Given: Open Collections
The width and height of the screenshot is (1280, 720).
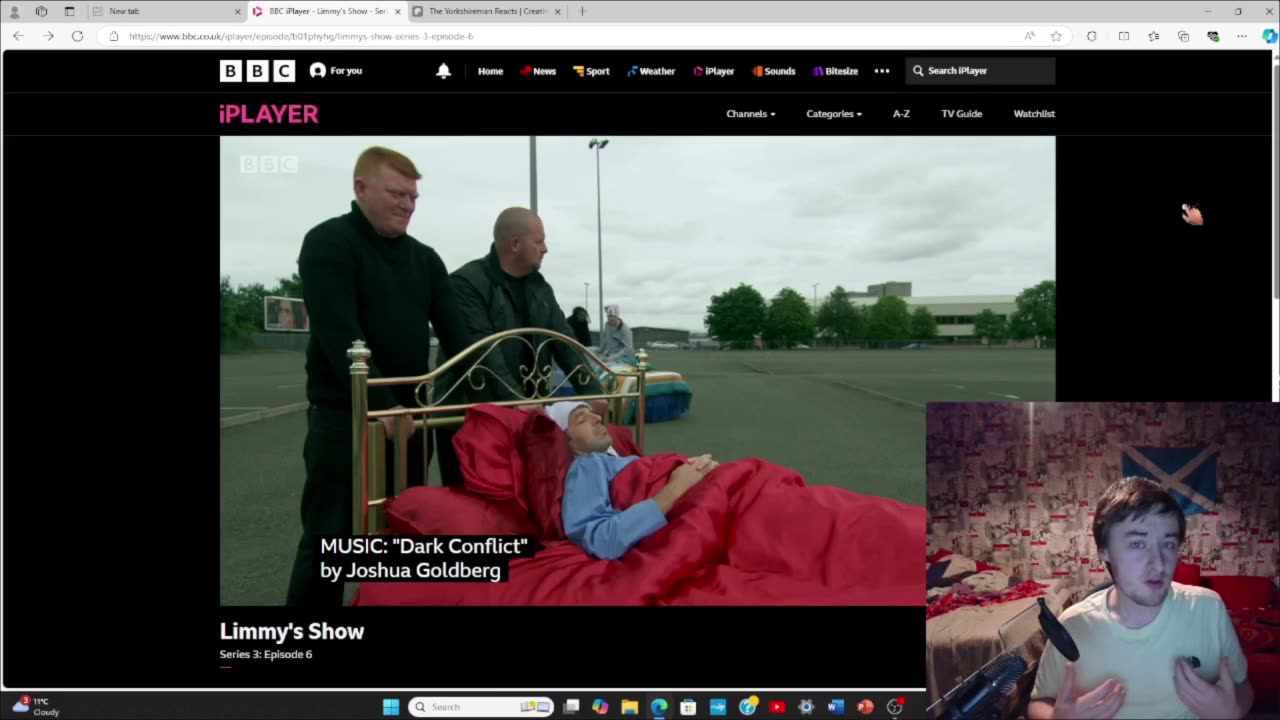Looking at the screenshot, I should pos(1183,36).
